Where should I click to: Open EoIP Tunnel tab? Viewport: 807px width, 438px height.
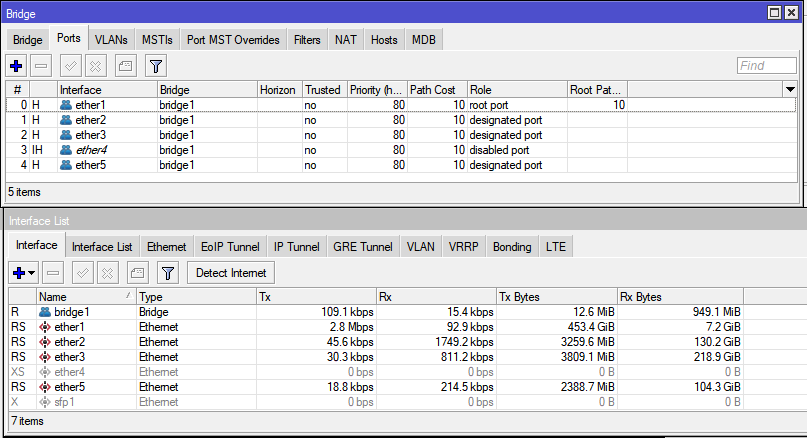(230, 247)
